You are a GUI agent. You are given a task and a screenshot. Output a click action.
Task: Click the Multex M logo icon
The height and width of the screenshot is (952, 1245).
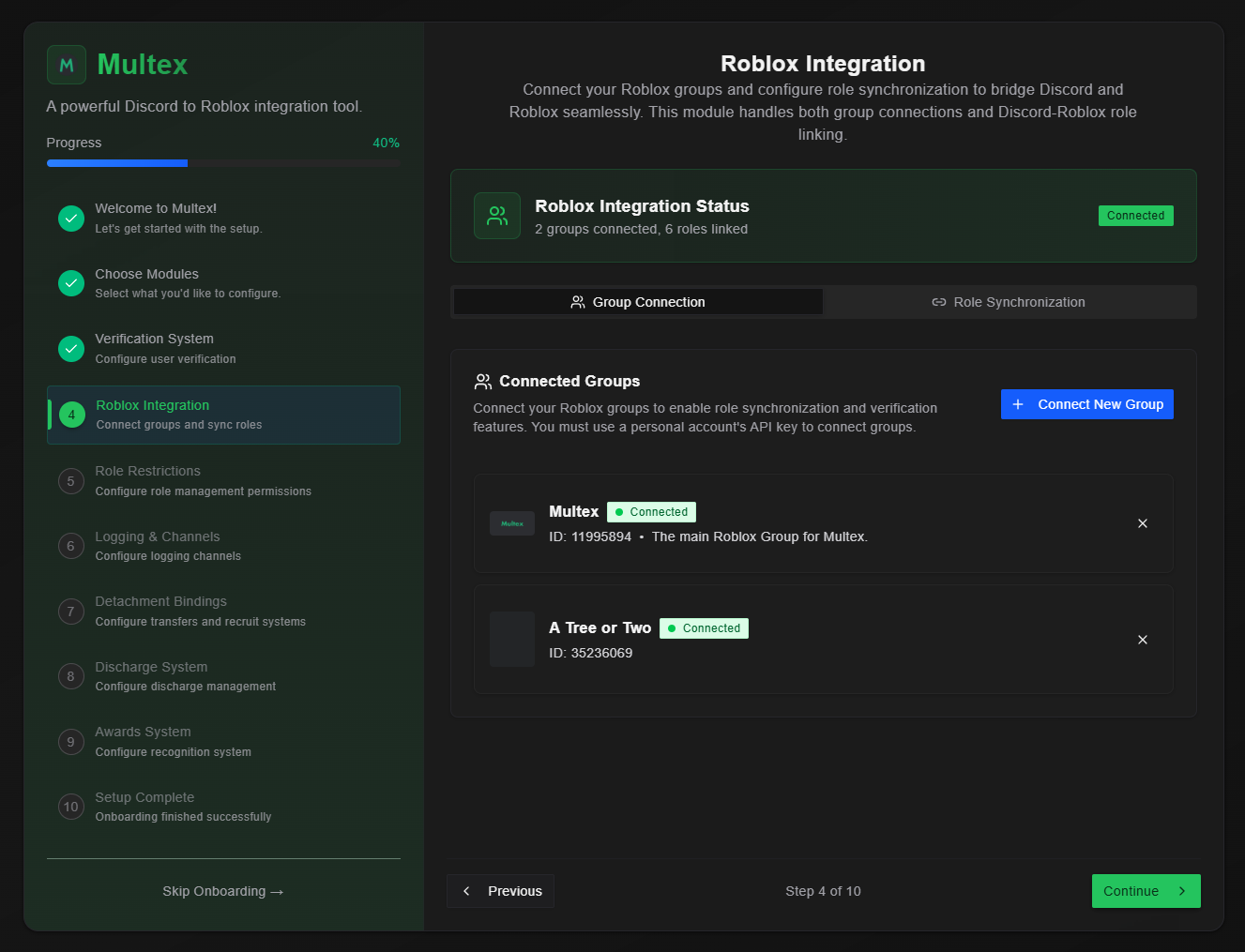(x=67, y=65)
